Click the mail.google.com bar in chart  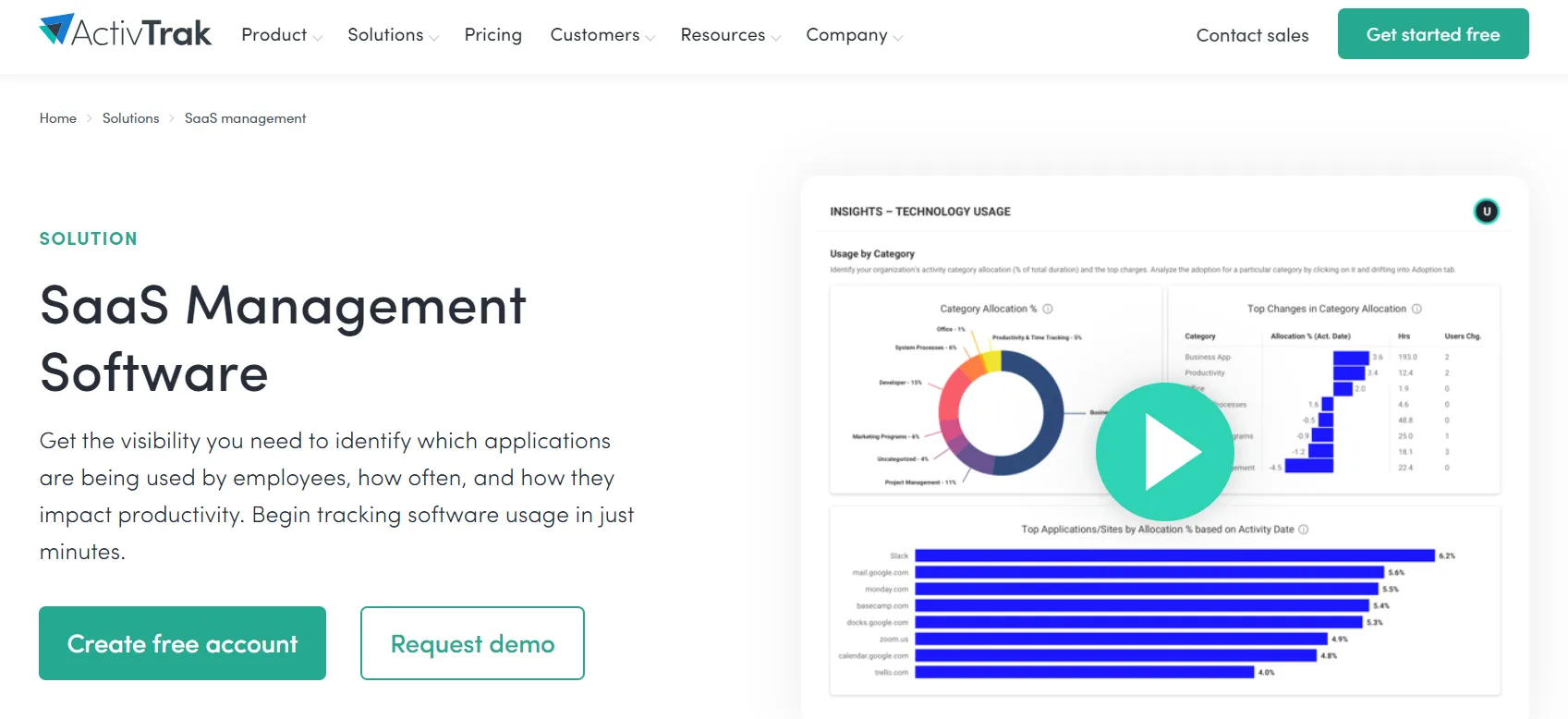[x=1149, y=572]
